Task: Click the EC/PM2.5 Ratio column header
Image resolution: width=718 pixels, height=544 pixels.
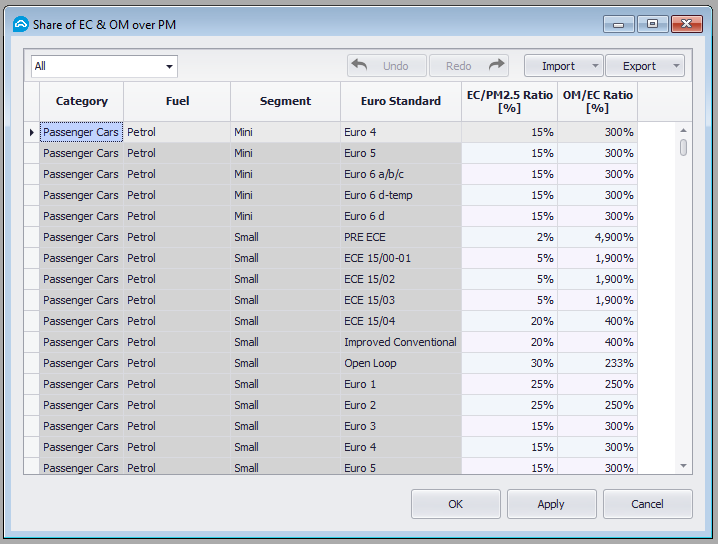Action: (510, 102)
